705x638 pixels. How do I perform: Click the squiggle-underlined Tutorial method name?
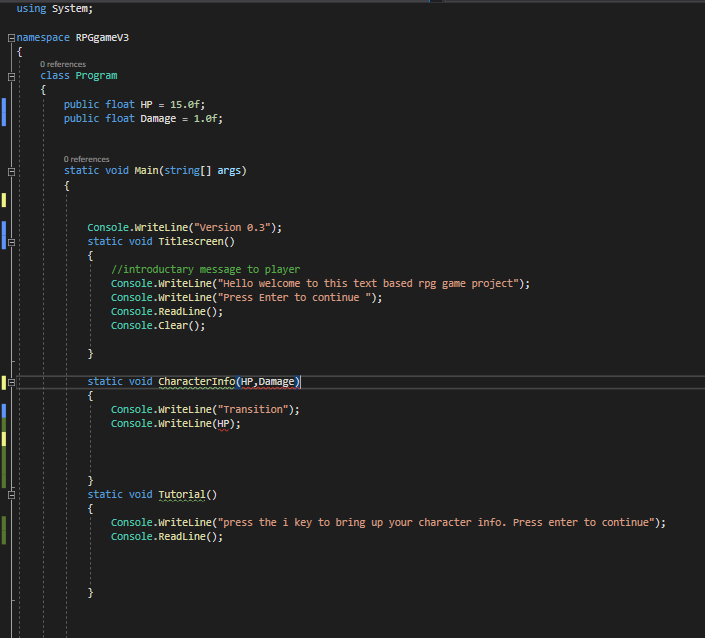point(181,494)
